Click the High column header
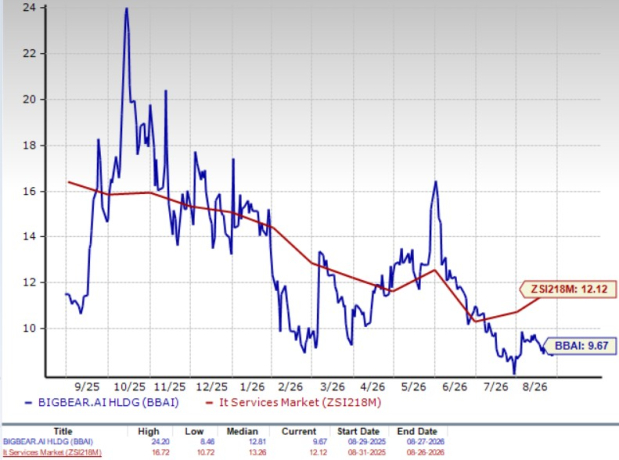The image size is (619, 460). click(148, 431)
